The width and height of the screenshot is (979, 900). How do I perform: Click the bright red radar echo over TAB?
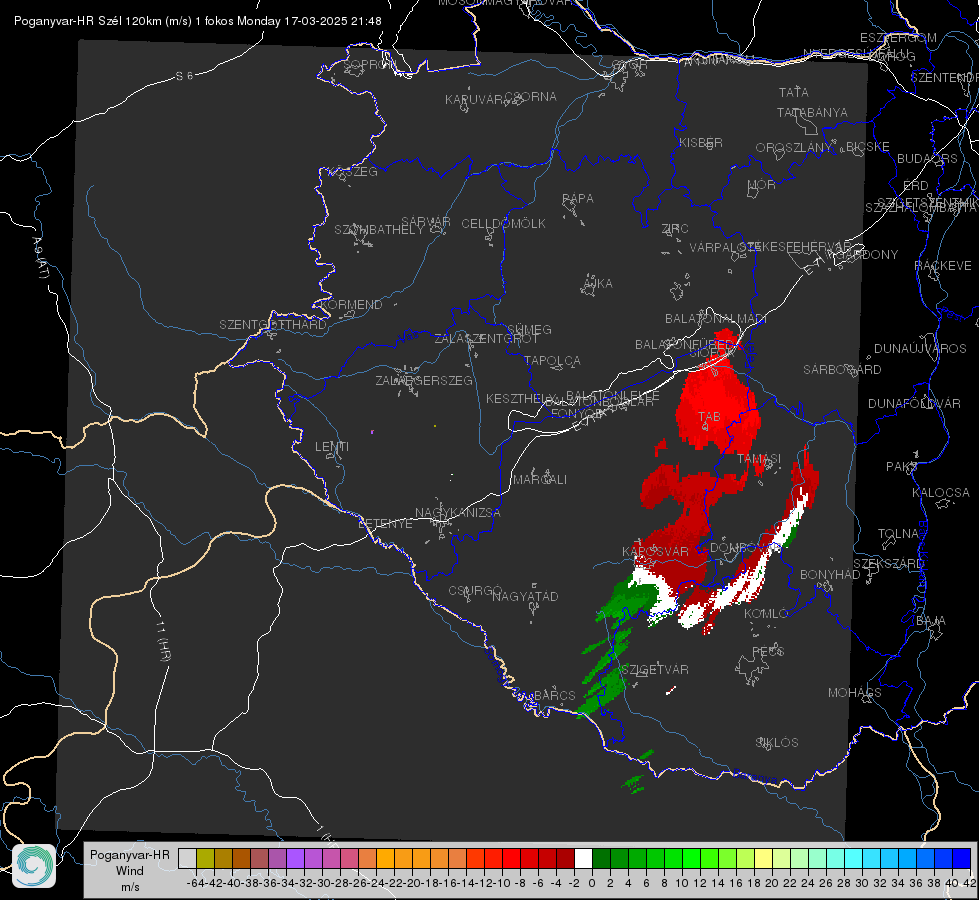coord(718,400)
